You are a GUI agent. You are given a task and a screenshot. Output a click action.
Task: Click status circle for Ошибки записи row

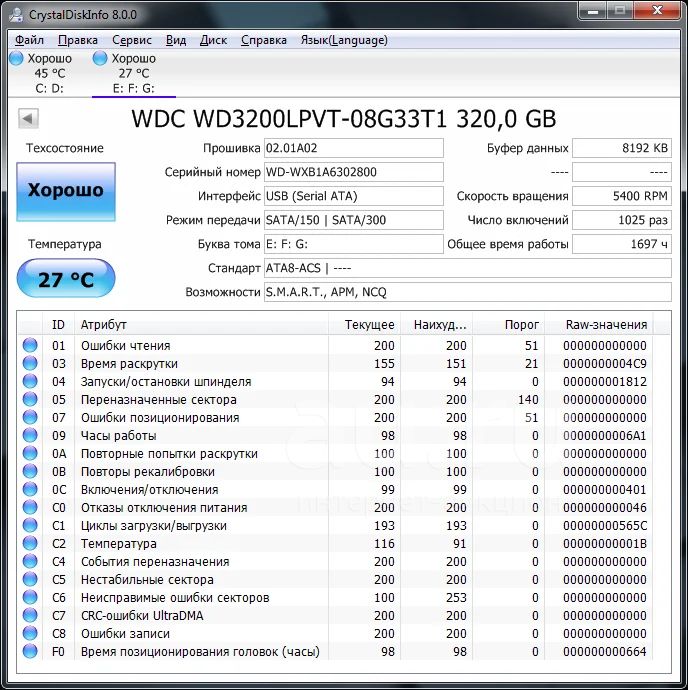tap(30, 634)
